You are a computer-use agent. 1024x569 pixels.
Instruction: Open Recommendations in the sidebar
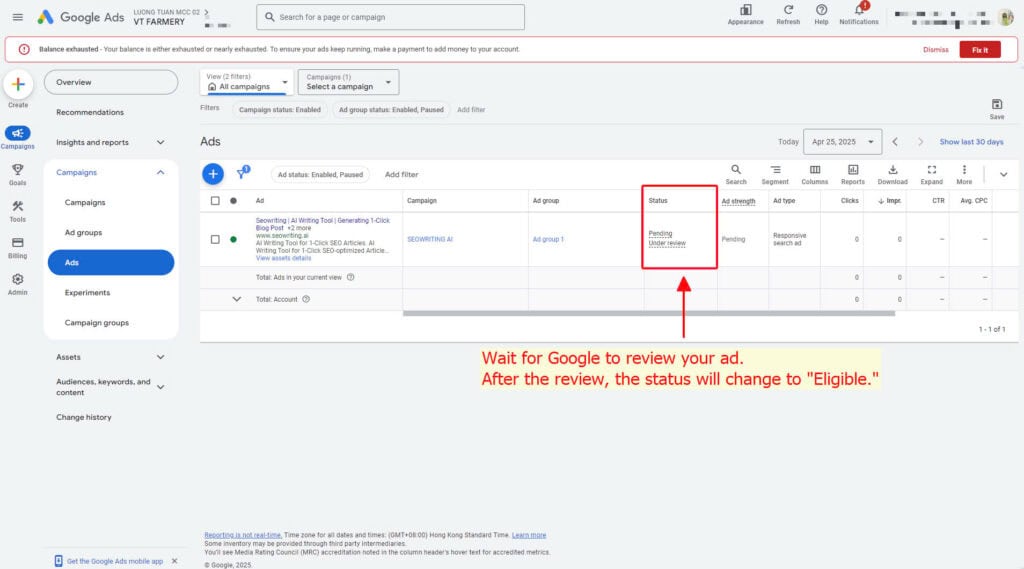pos(90,112)
